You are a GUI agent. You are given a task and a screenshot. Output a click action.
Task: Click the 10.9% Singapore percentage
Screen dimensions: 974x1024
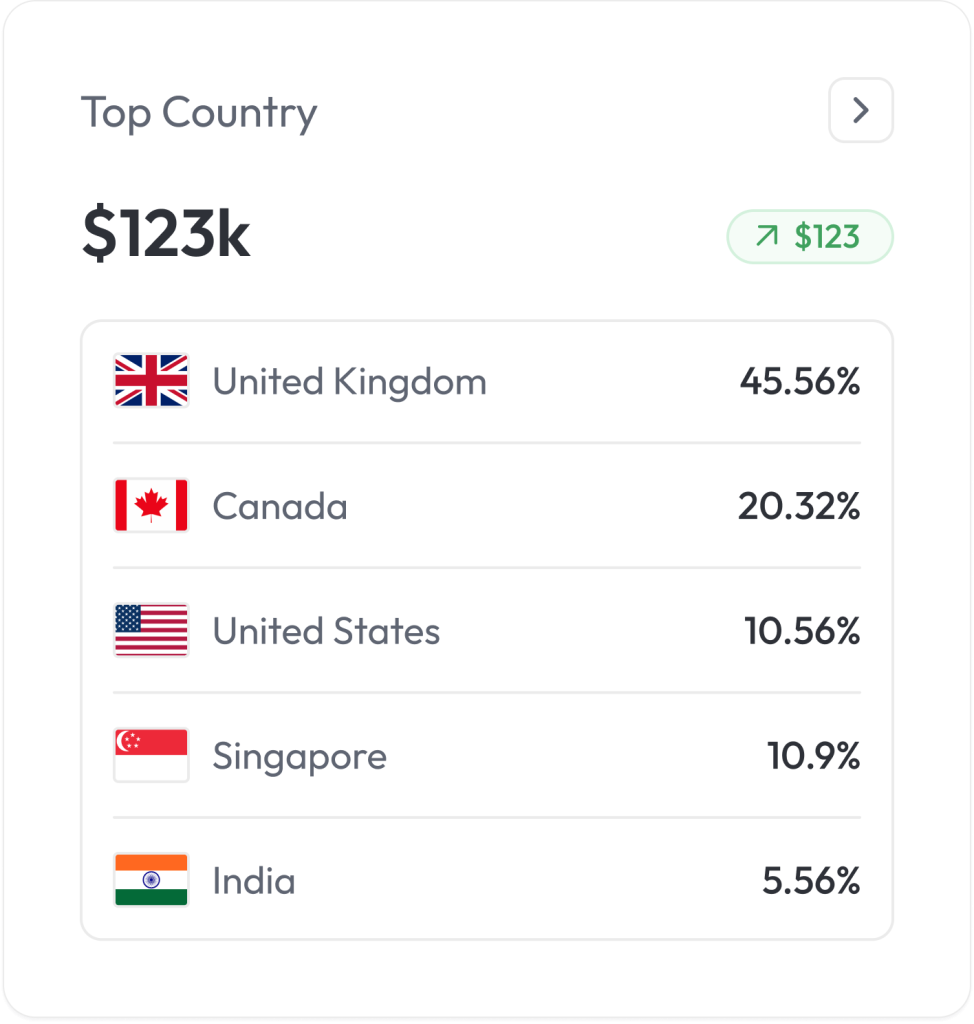[x=814, y=757]
